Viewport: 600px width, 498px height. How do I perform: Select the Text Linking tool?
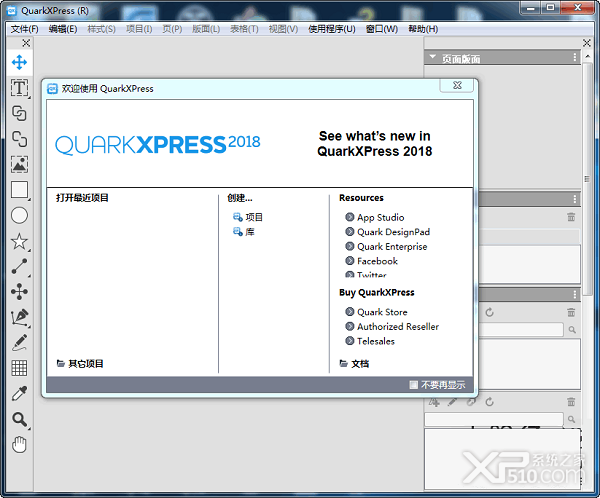point(19,114)
